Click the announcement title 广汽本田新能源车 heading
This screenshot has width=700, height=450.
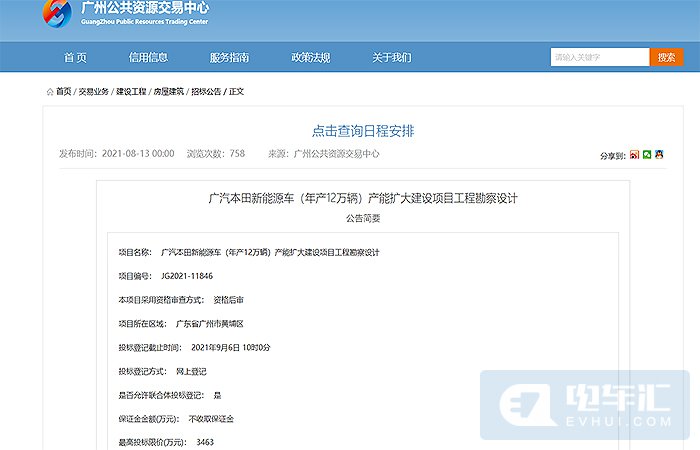point(363,198)
